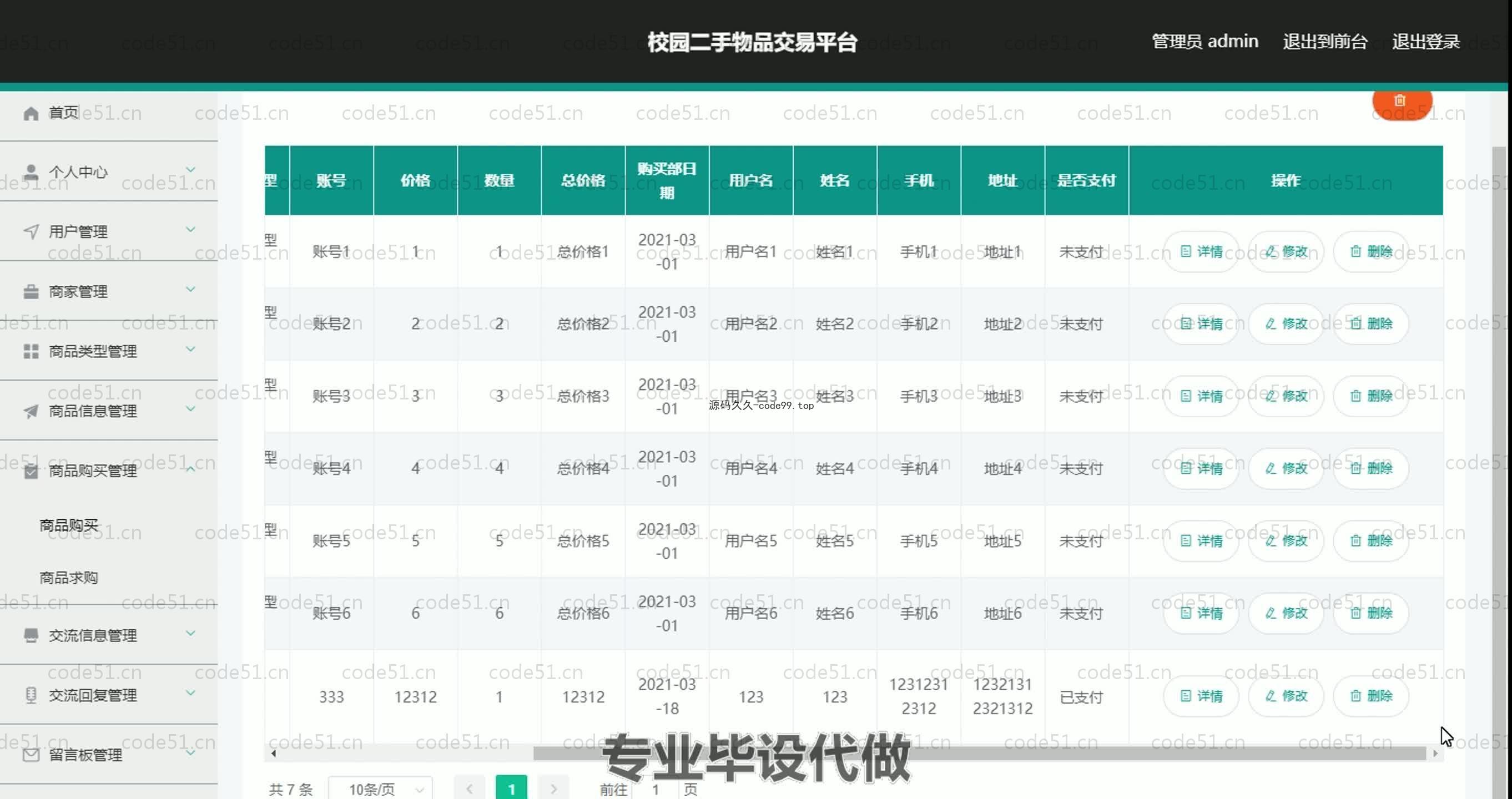Open the 10条/页 page size dropdown
1512x799 pixels.
pos(380,789)
